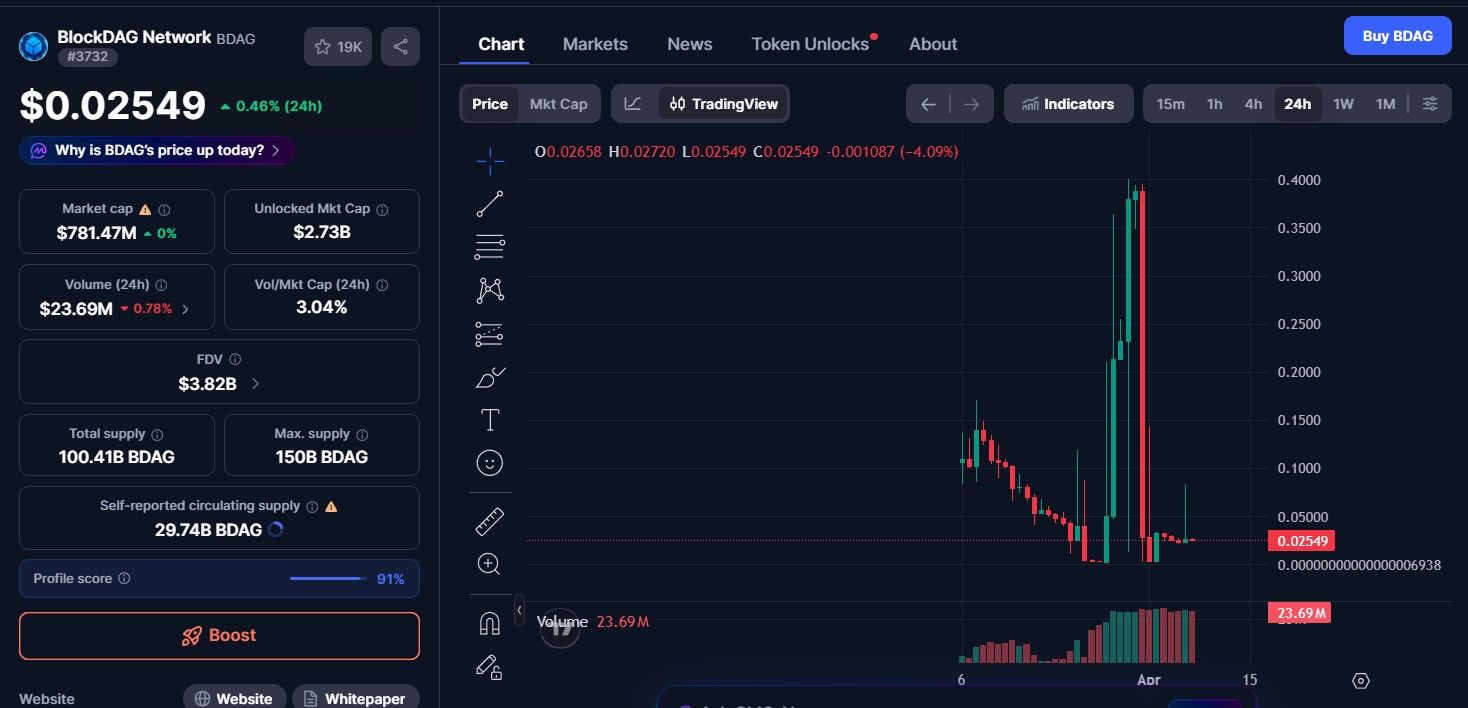Select the brush drawing tool
The height and width of the screenshot is (708, 1468).
pos(489,377)
